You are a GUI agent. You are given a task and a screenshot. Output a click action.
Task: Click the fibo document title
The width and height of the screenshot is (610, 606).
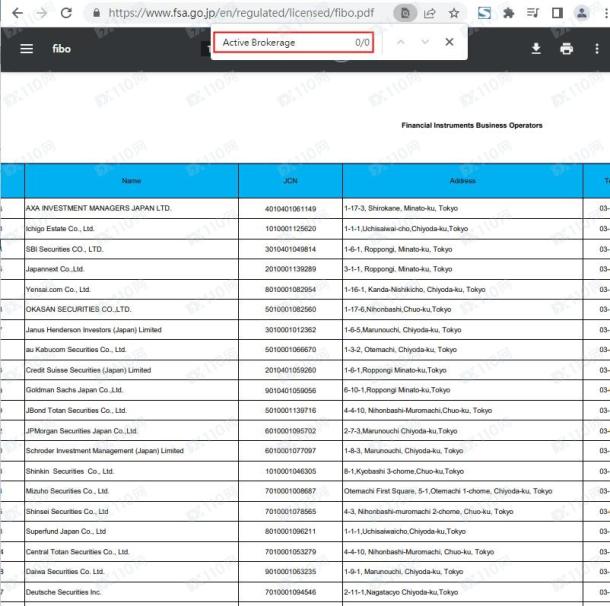pyautogui.click(x=61, y=49)
